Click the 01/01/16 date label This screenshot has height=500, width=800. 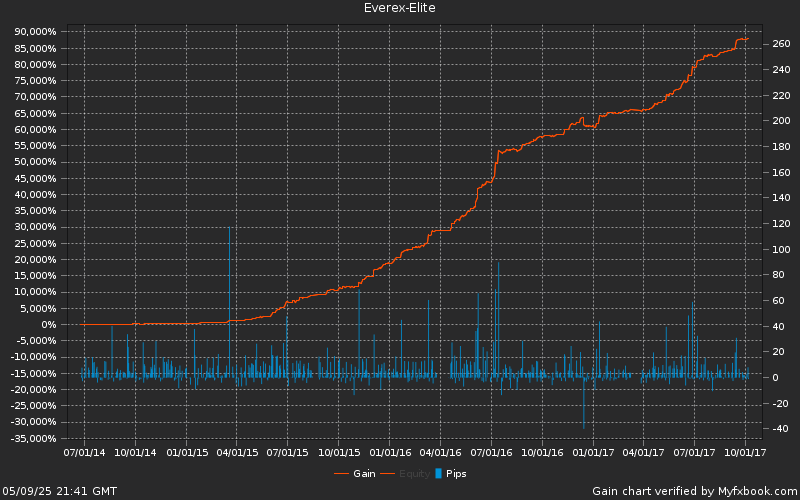click(390, 453)
